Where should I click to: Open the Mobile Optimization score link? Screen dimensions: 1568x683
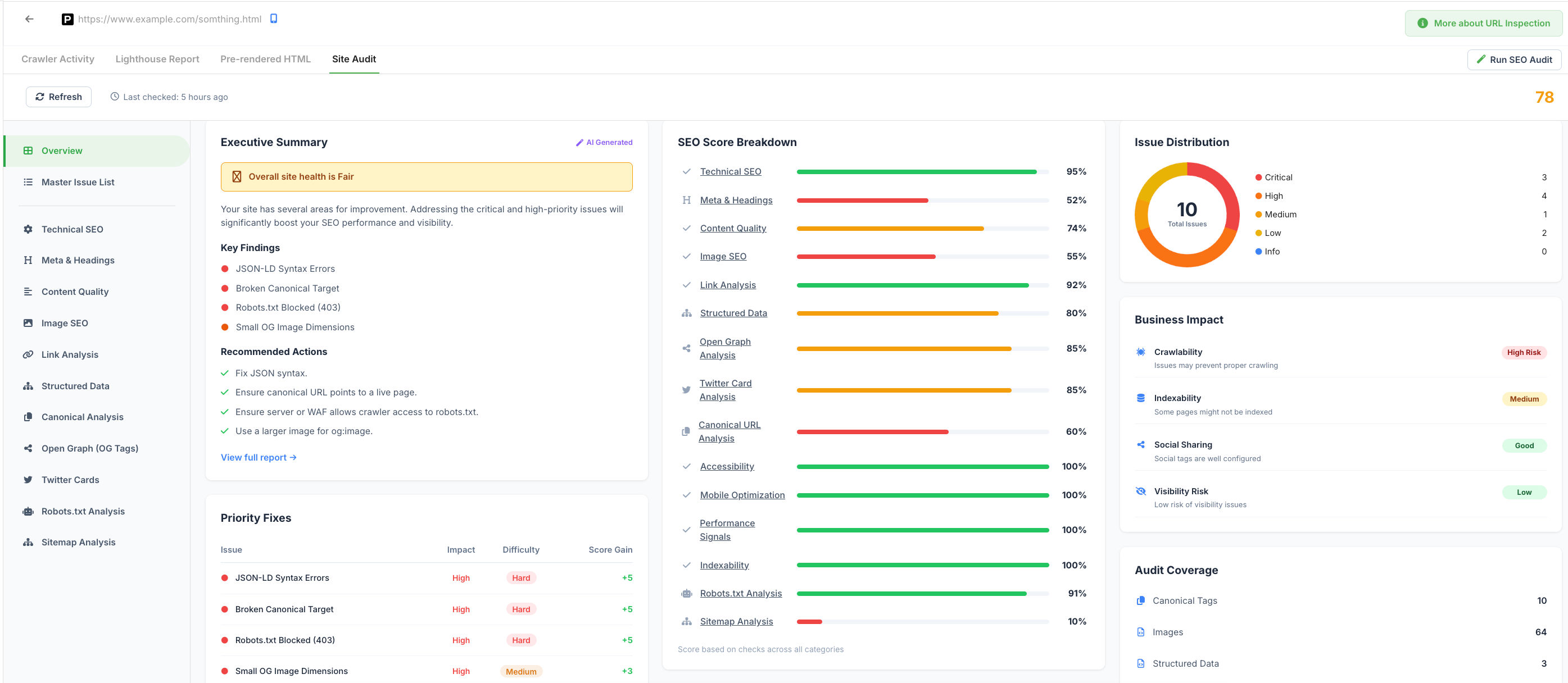point(742,495)
